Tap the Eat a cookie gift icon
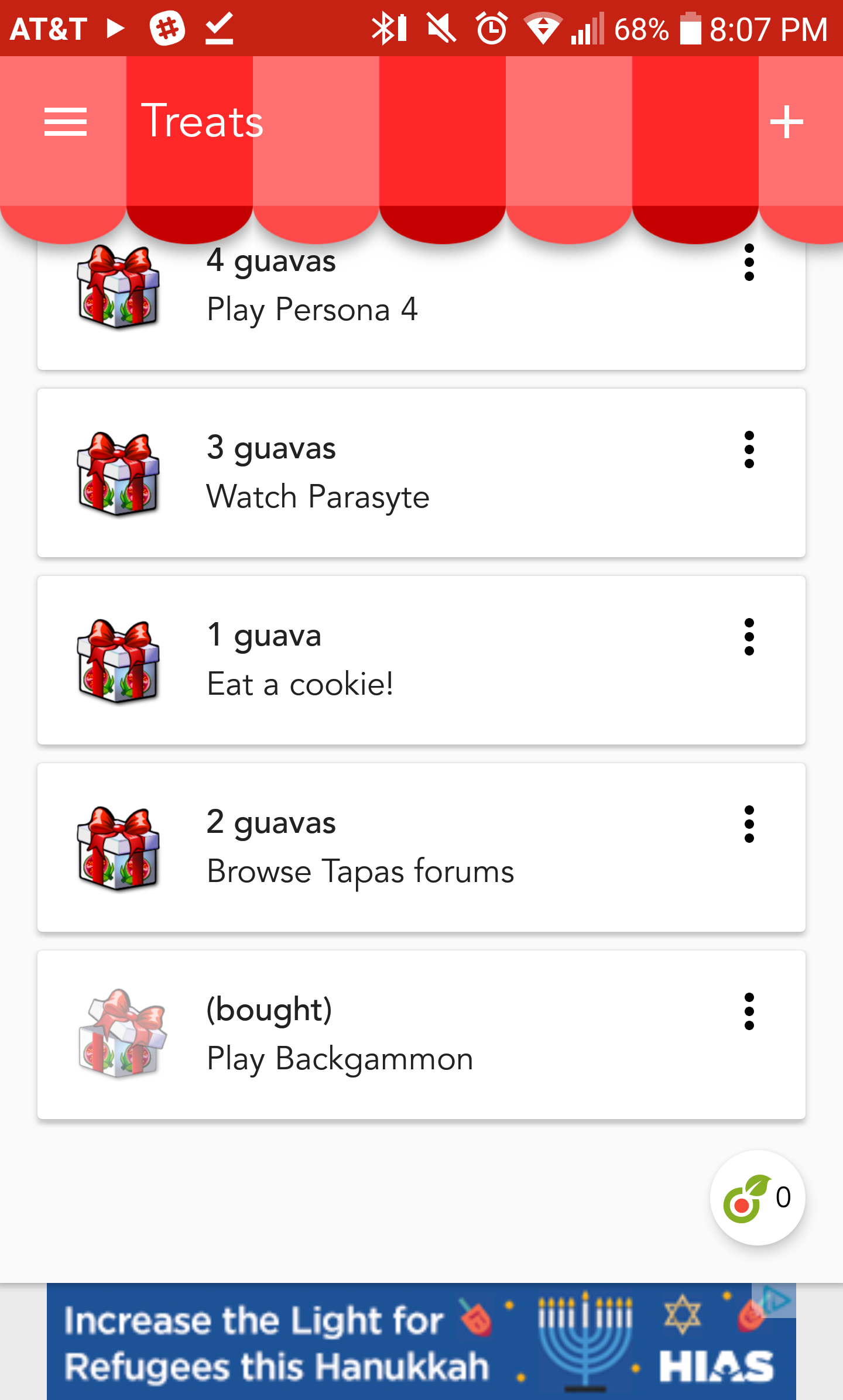This screenshot has height=1400, width=843. [x=118, y=661]
